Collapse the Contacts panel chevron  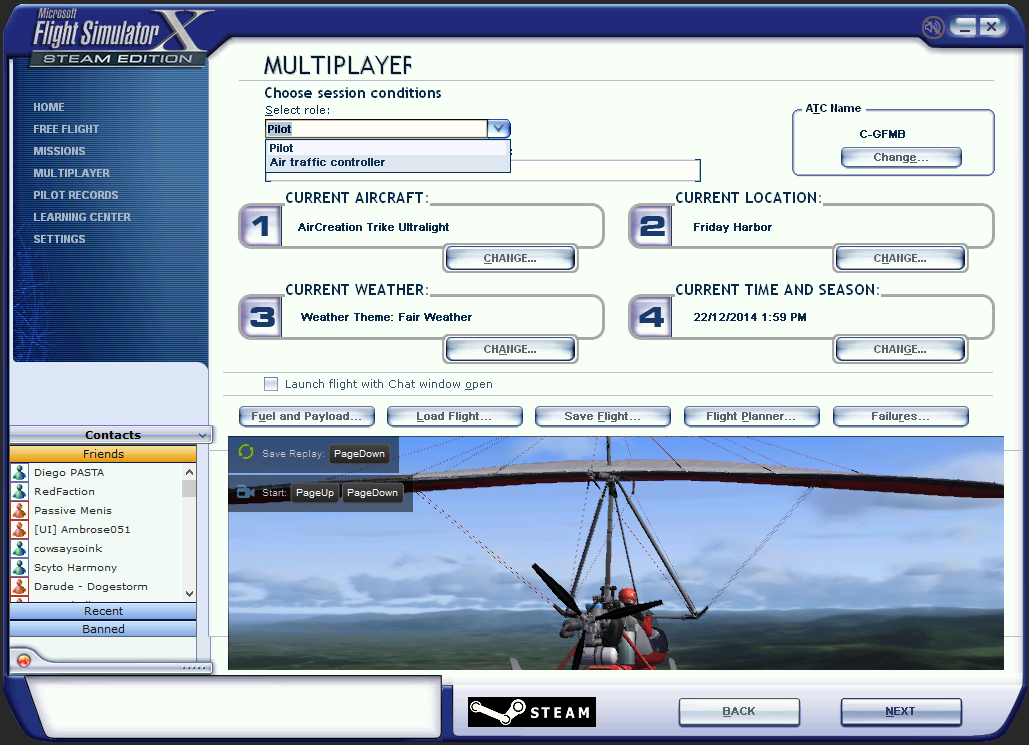pos(203,435)
